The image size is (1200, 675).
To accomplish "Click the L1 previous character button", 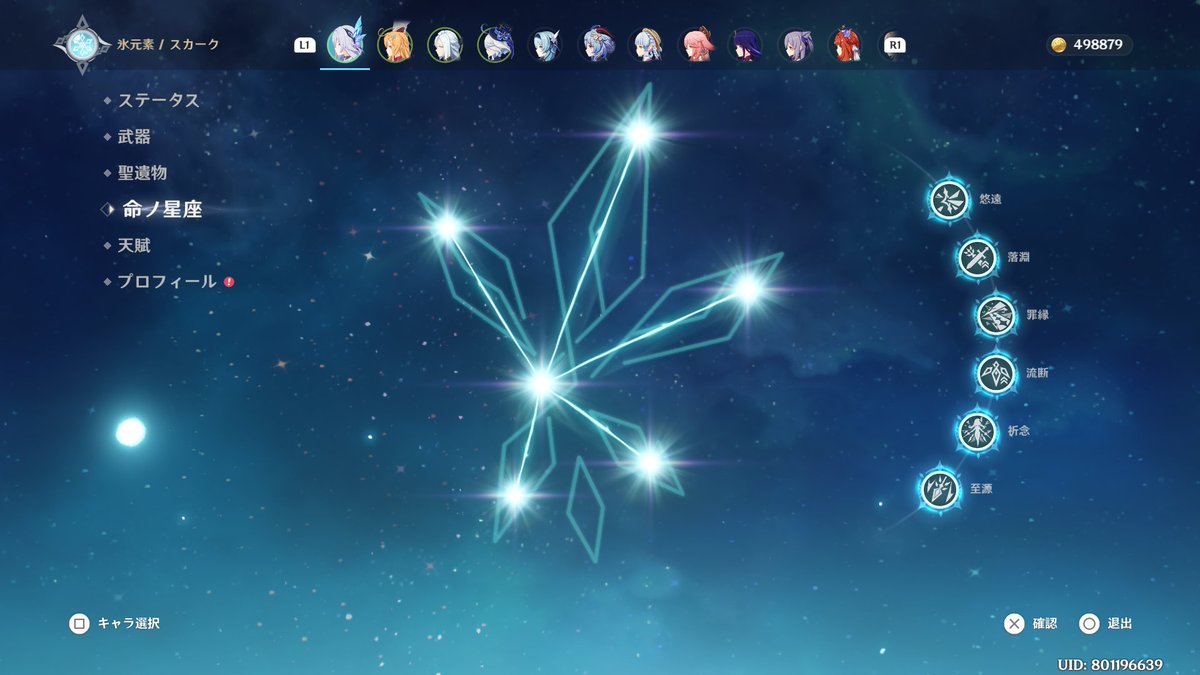I will tap(304, 45).
